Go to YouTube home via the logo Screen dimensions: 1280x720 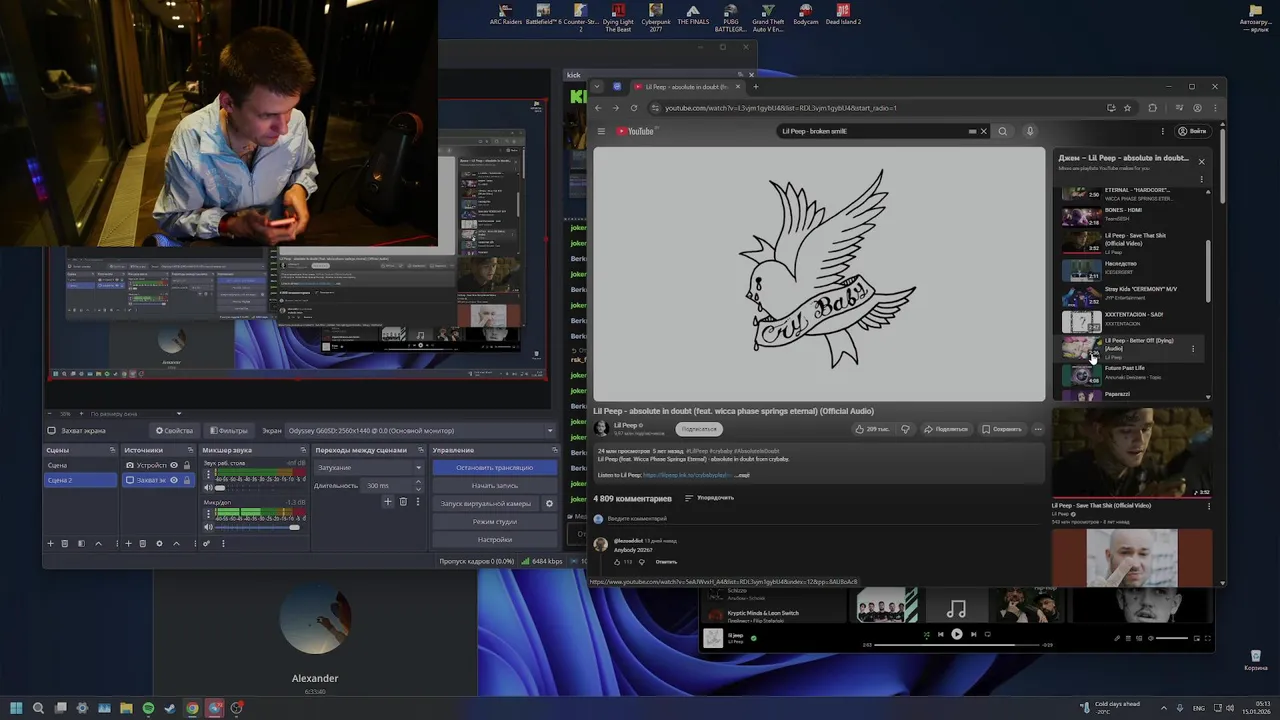(635, 131)
